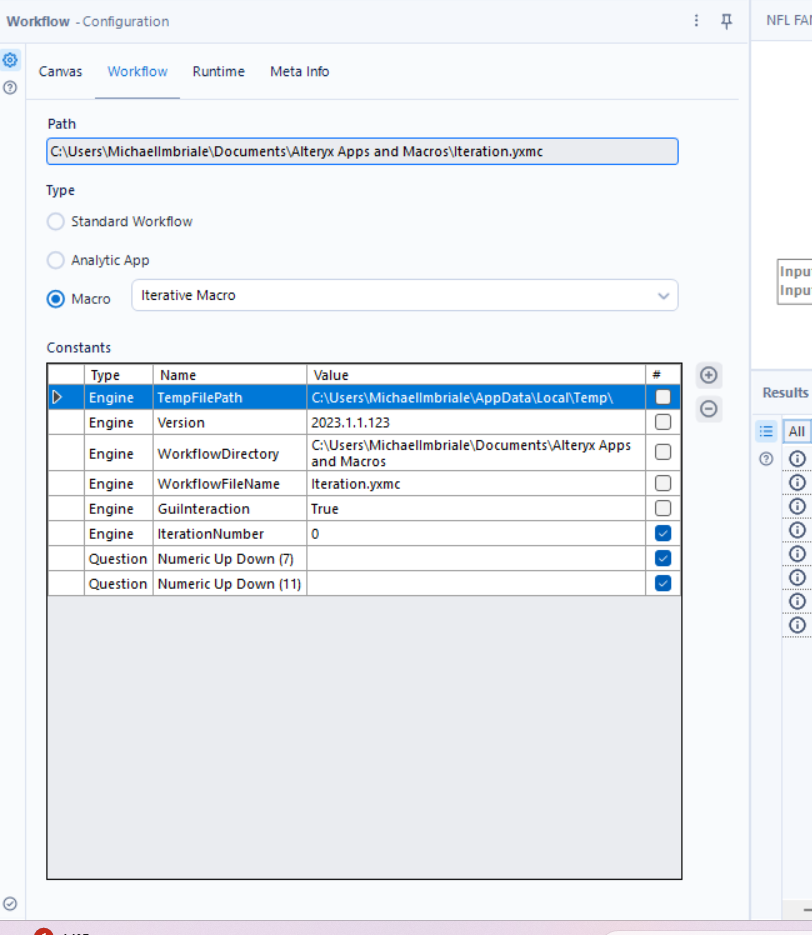This screenshot has width=812, height=935.
Task: Click the configuration gear icon in sidebar
Action: (x=10, y=61)
